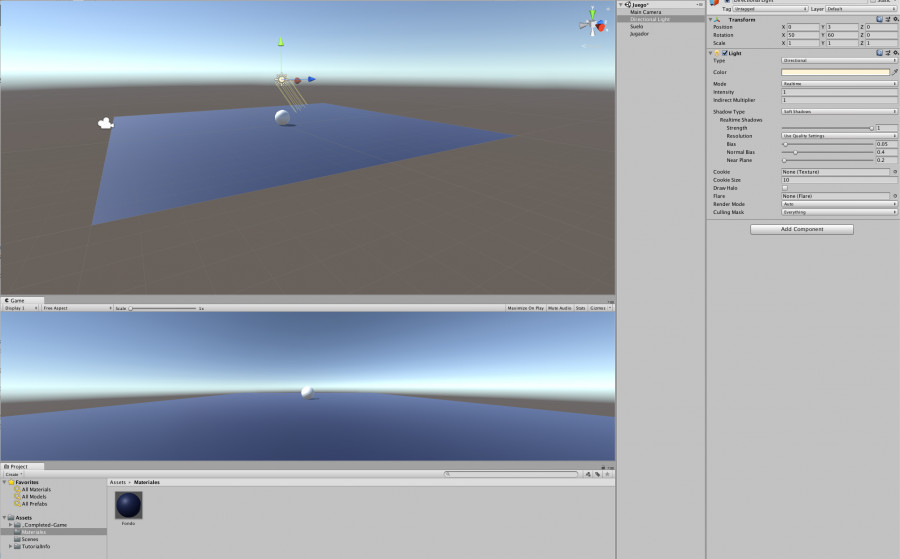The width and height of the screenshot is (900, 559).
Task: Click the directional light sun gizmo
Action: tap(281, 79)
